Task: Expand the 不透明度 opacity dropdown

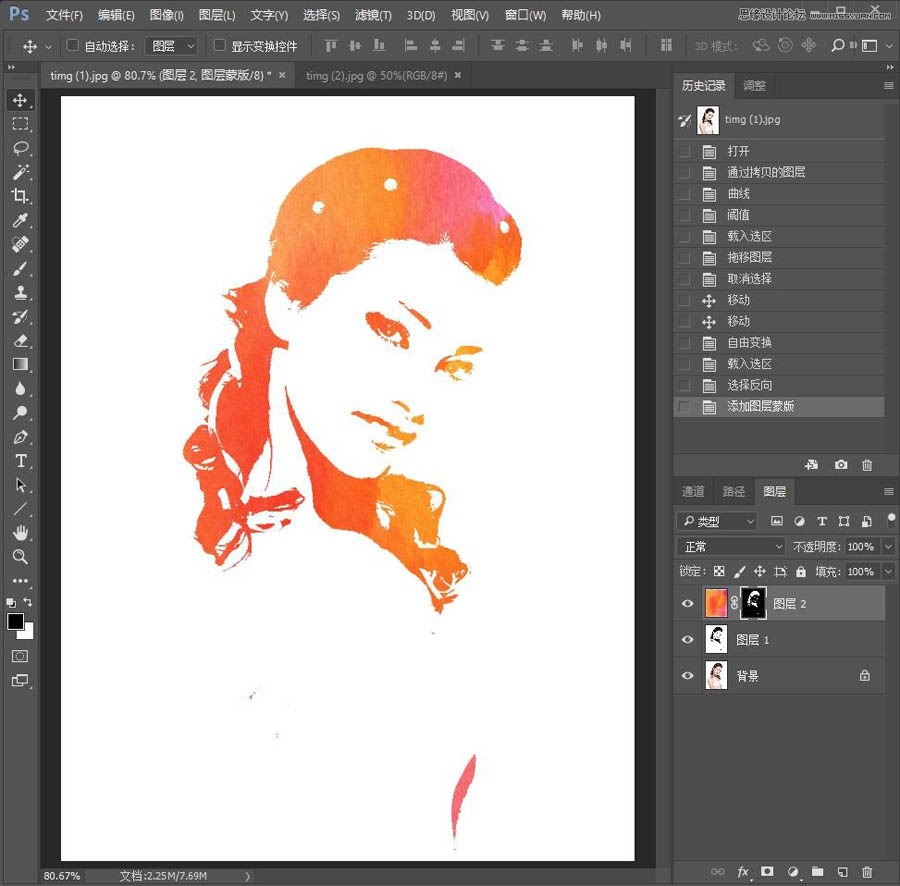Action: pyautogui.click(x=888, y=547)
